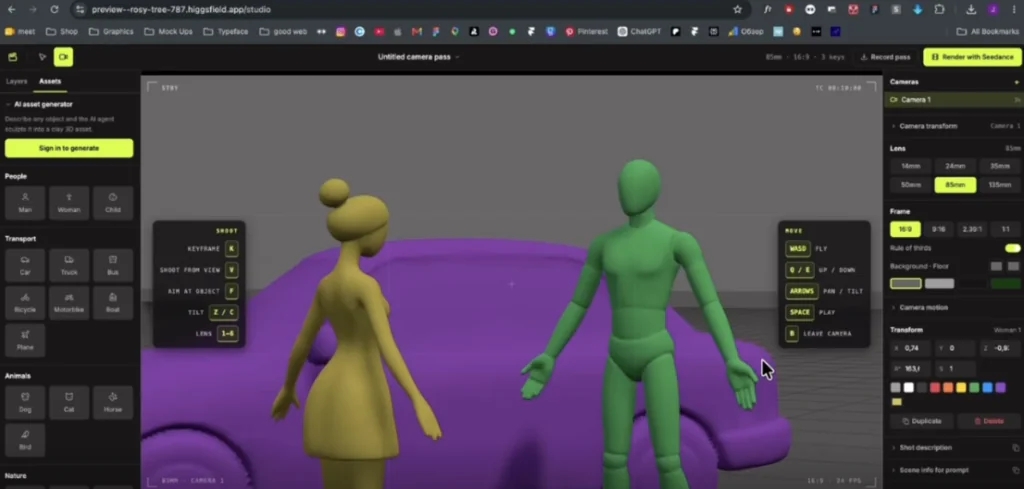Click the Record pass button
The image size is (1024, 489).
point(886,57)
